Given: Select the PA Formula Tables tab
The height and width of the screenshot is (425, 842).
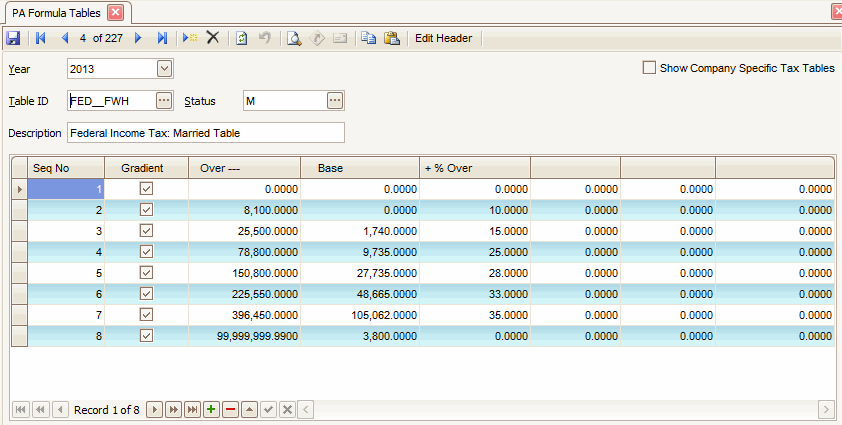Looking at the screenshot, I should [x=56, y=12].
